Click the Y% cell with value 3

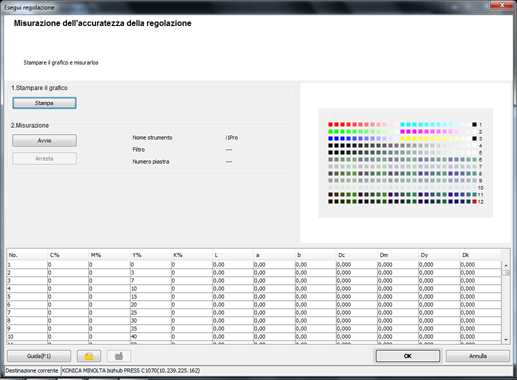[x=151, y=273]
